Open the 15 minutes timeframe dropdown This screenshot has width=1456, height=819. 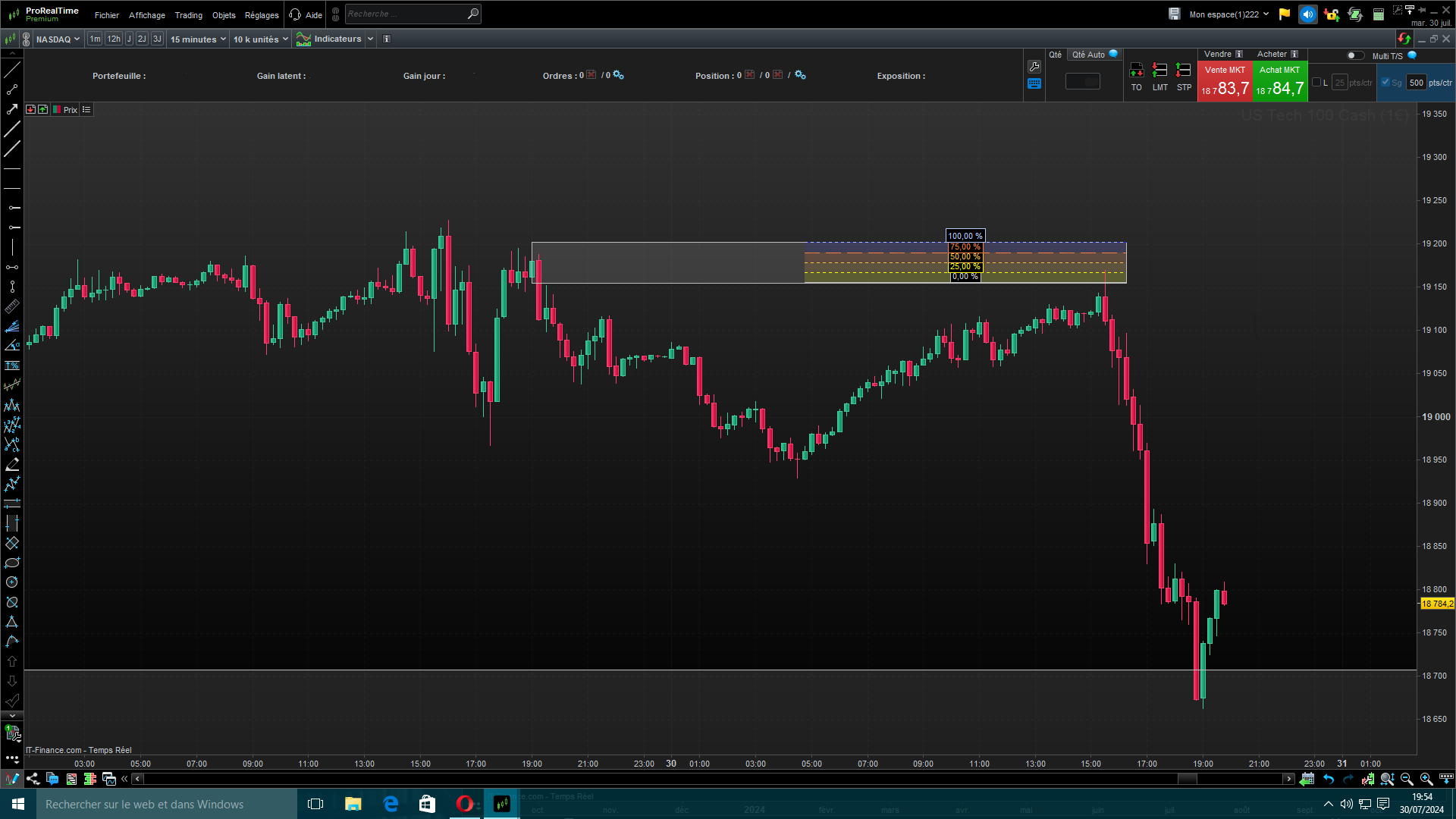click(198, 39)
